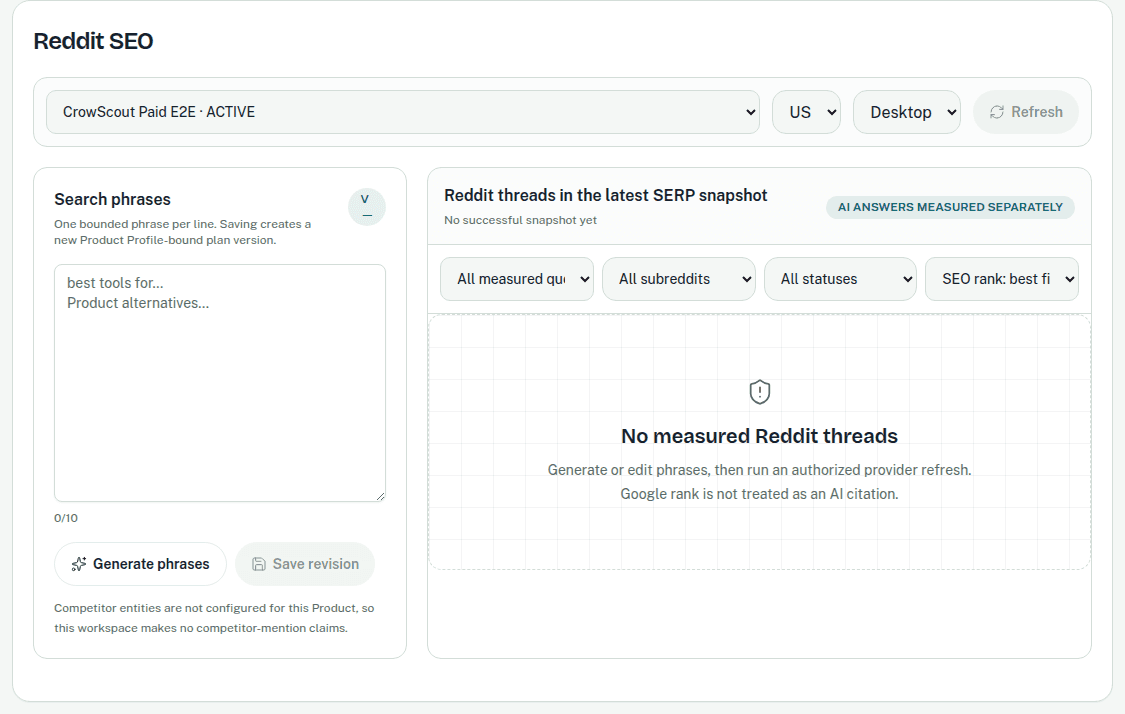This screenshot has height=714, width=1125.
Task: Click the Refresh button
Action: point(1025,112)
